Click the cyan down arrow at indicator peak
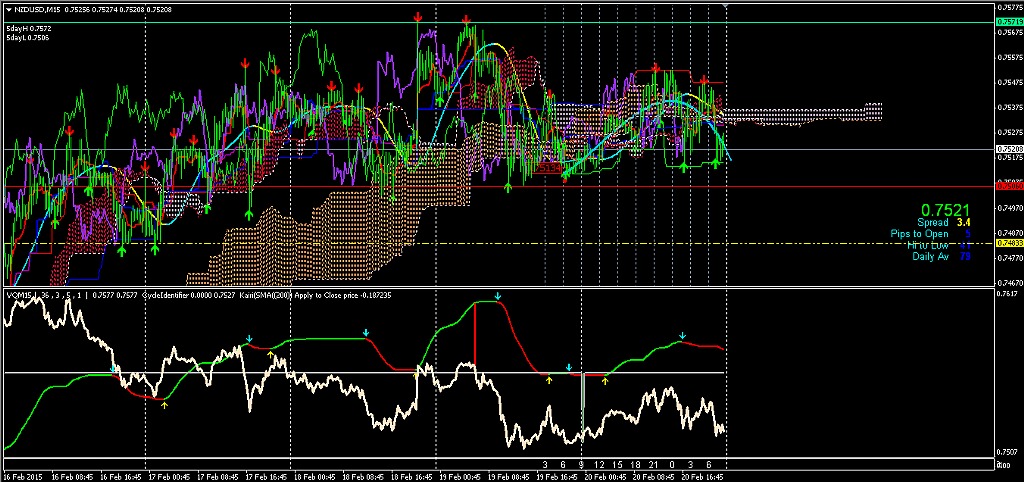This screenshot has height=482, width=1024. pos(497,297)
